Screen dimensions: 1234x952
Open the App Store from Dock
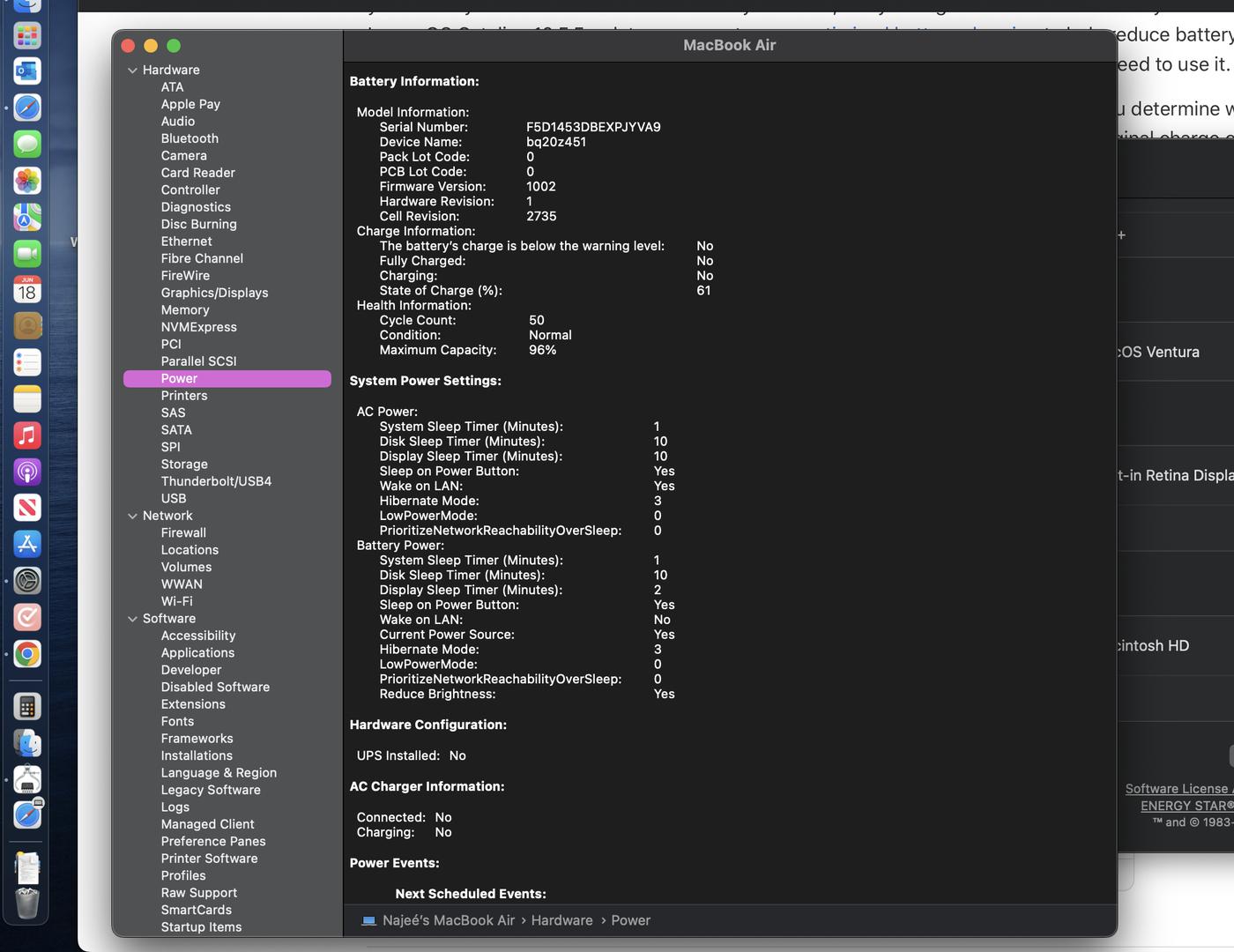coord(27,545)
